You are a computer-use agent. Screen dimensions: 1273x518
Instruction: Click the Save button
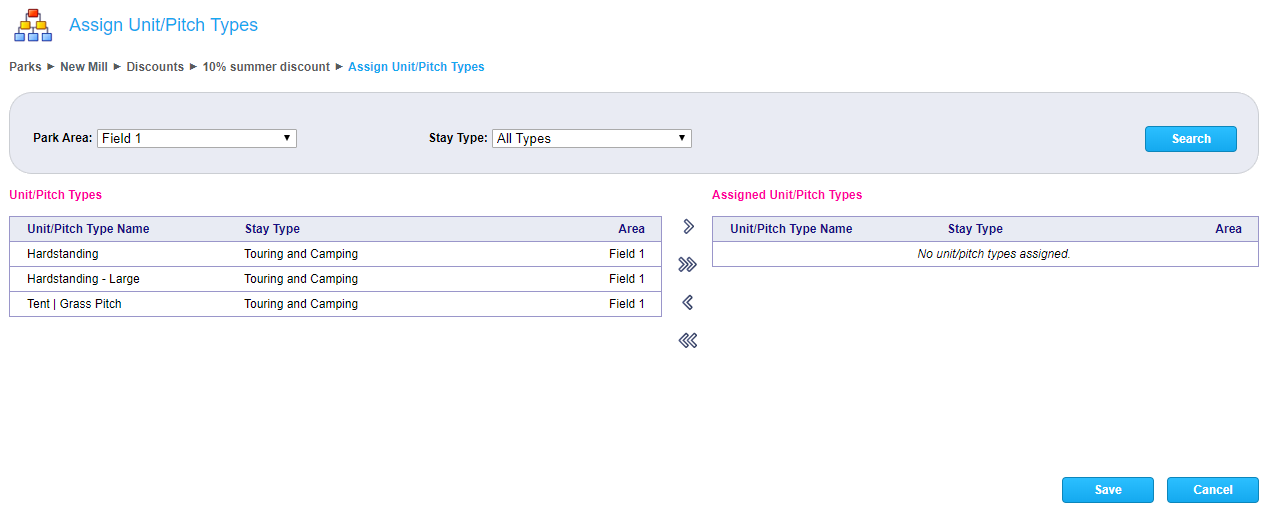[1107, 490]
